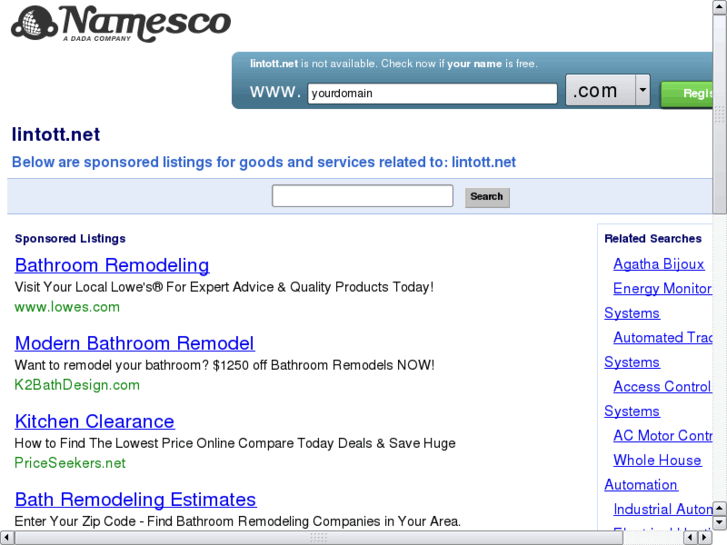
Task: Click the 'lintott.net is not available' message
Action: pyautogui.click(x=394, y=64)
